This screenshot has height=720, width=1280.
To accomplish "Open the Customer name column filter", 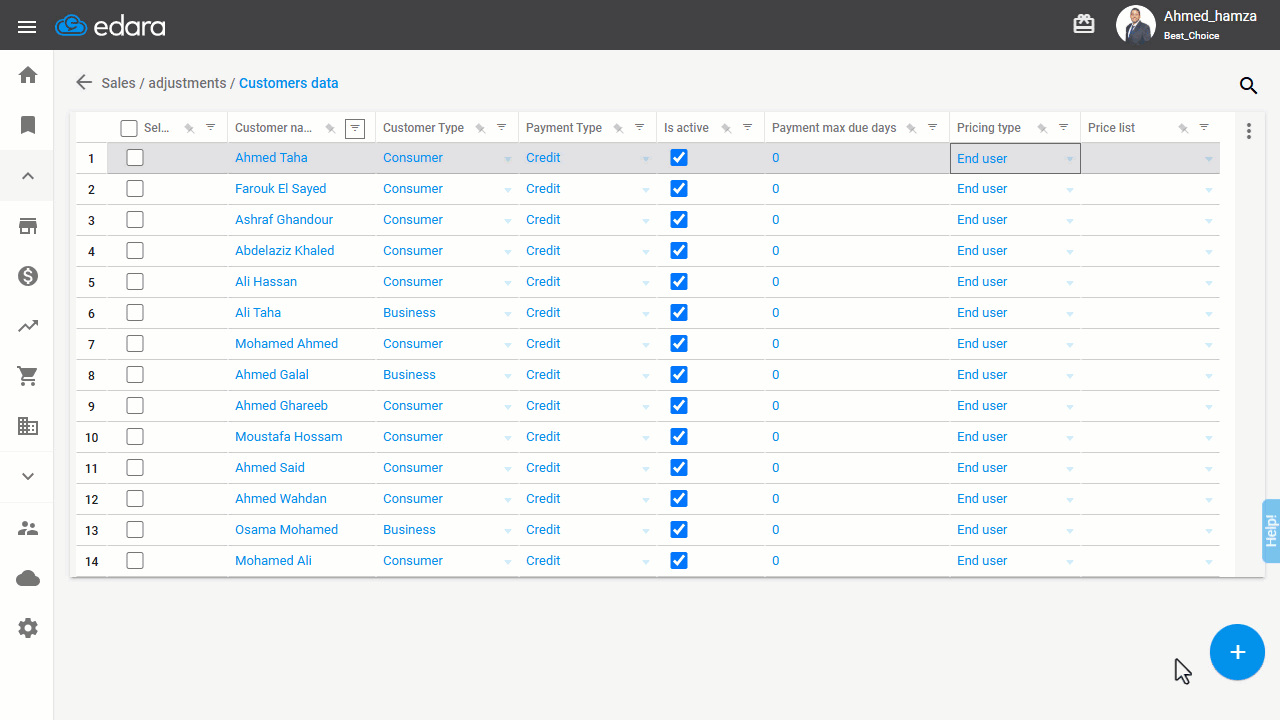I will [x=354, y=128].
